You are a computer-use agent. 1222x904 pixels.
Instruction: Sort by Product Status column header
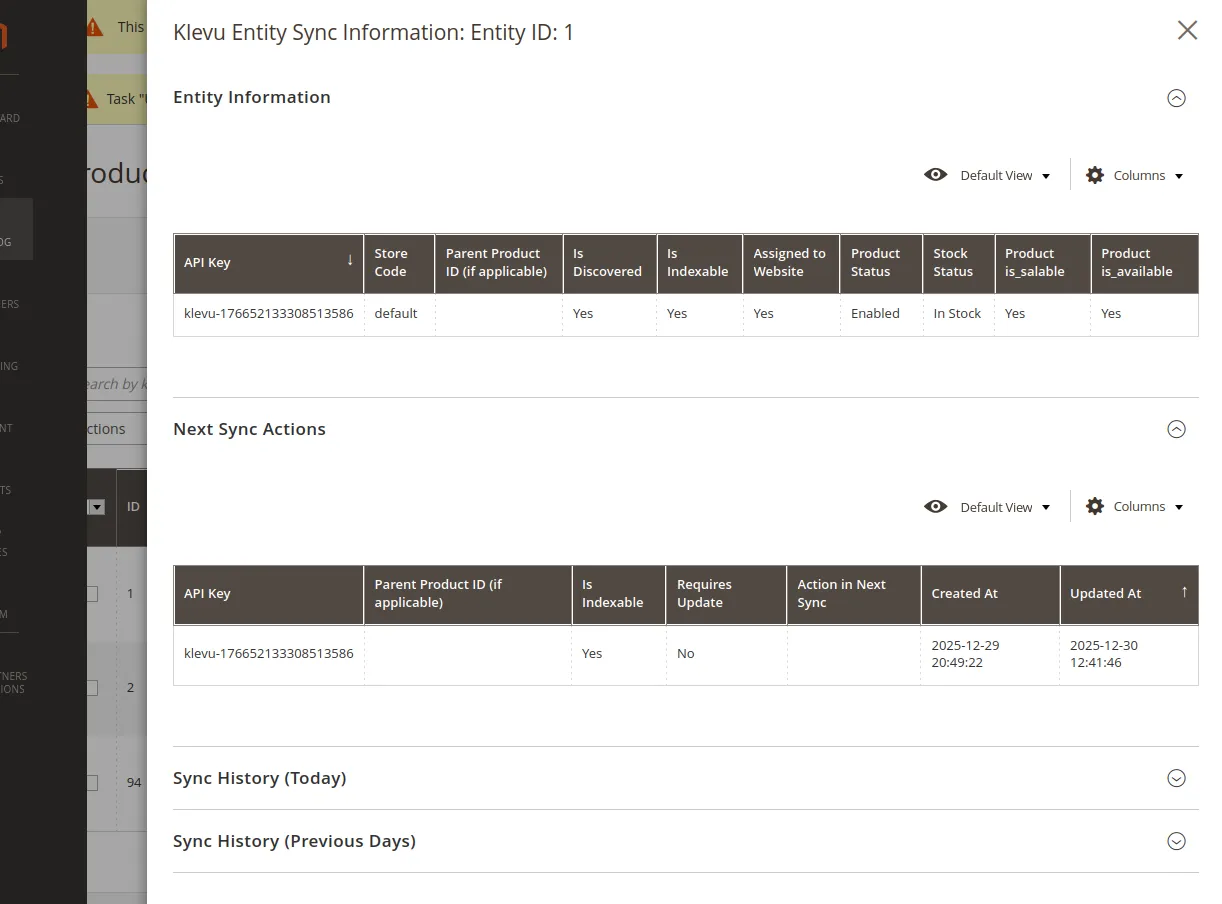coord(881,263)
